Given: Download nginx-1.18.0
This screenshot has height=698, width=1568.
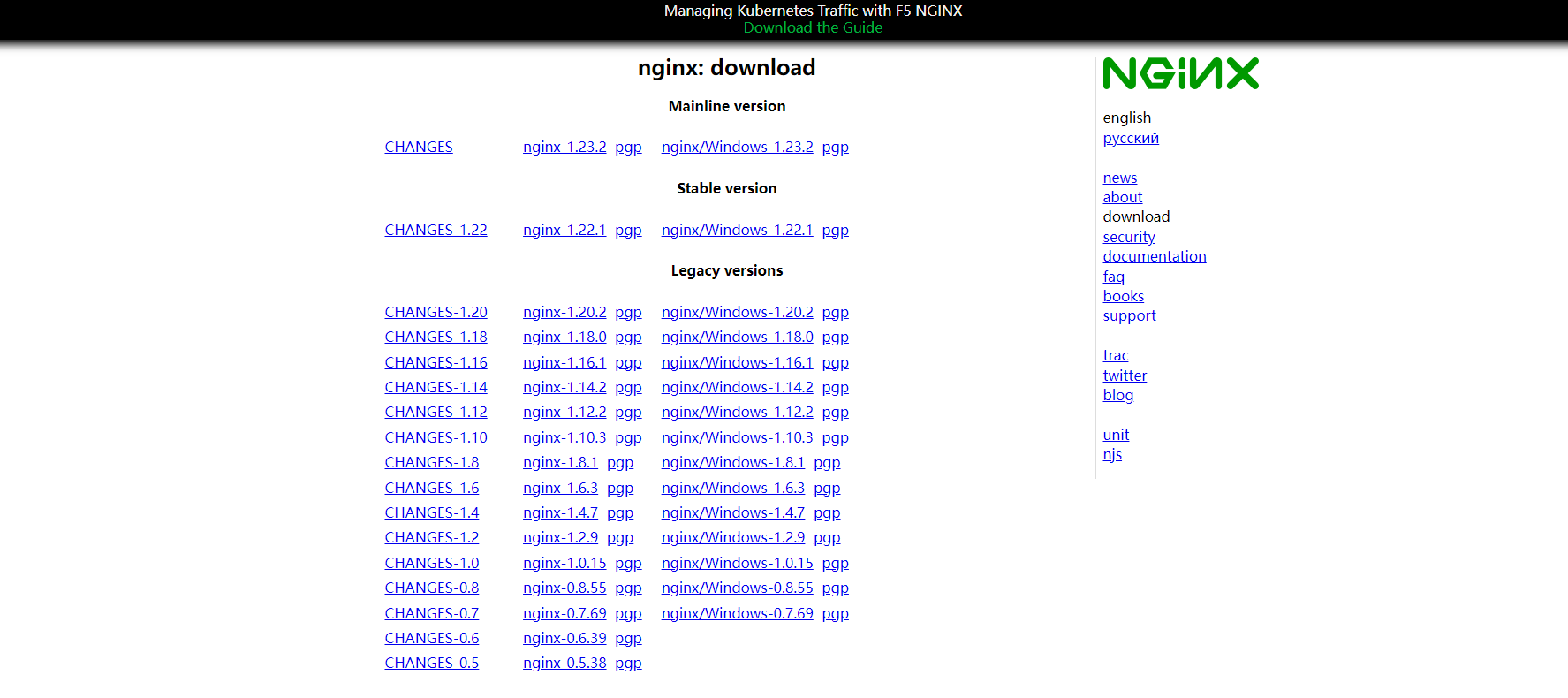Looking at the screenshot, I should (x=564, y=337).
